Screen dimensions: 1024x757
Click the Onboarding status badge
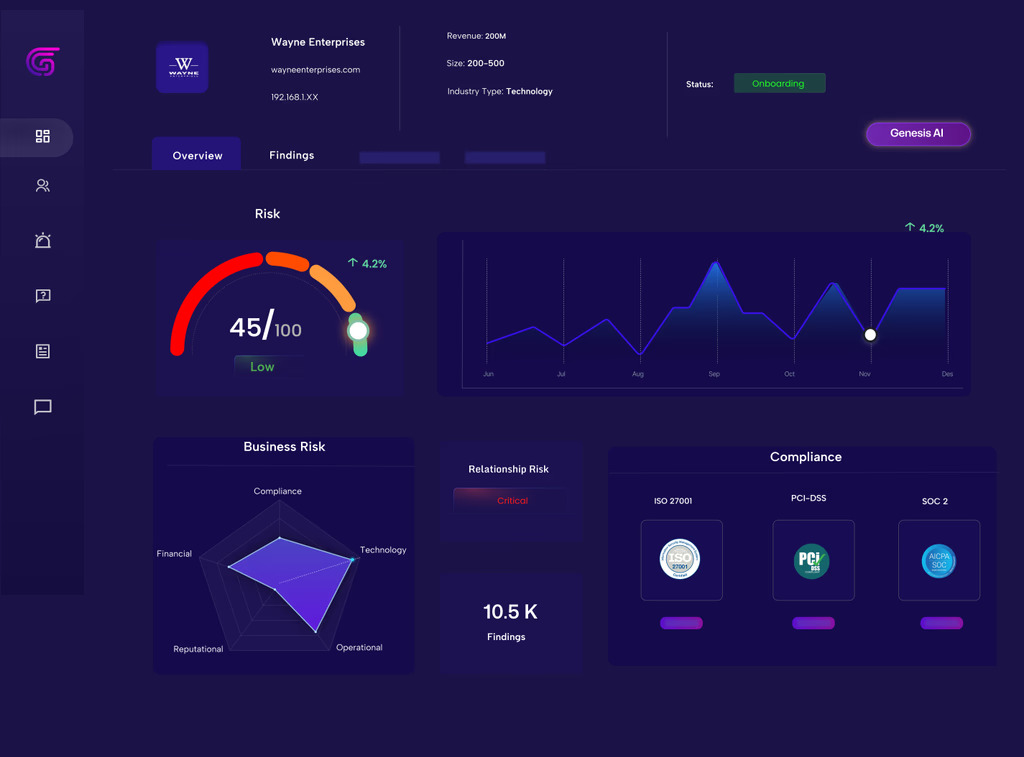pyautogui.click(x=779, y=84)
